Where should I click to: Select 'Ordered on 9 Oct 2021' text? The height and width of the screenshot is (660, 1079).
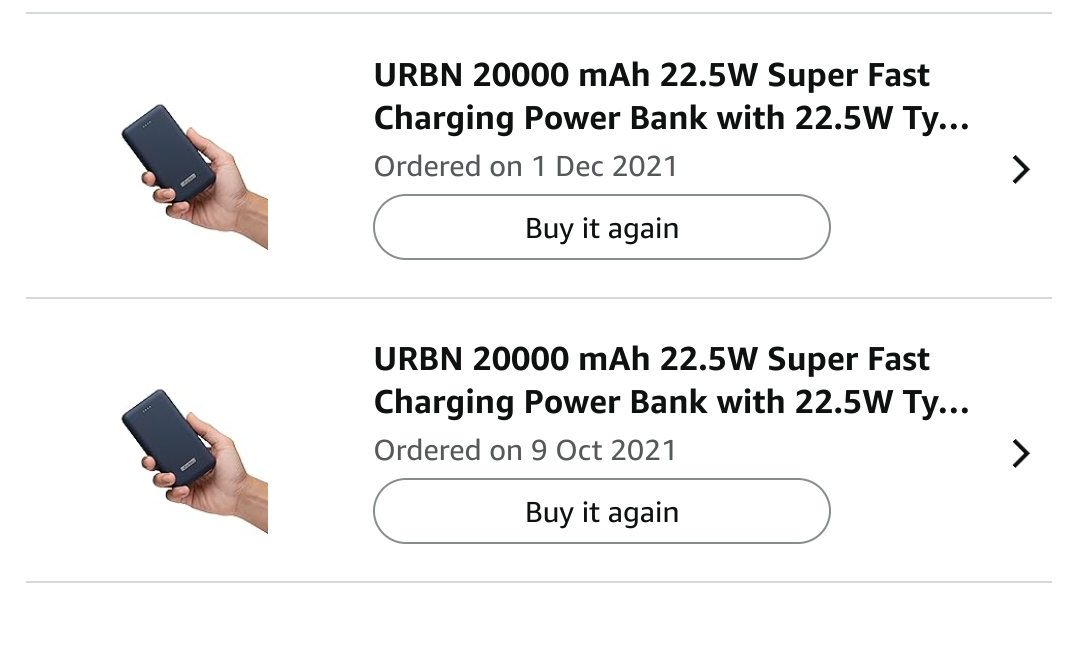pos(526,451)
